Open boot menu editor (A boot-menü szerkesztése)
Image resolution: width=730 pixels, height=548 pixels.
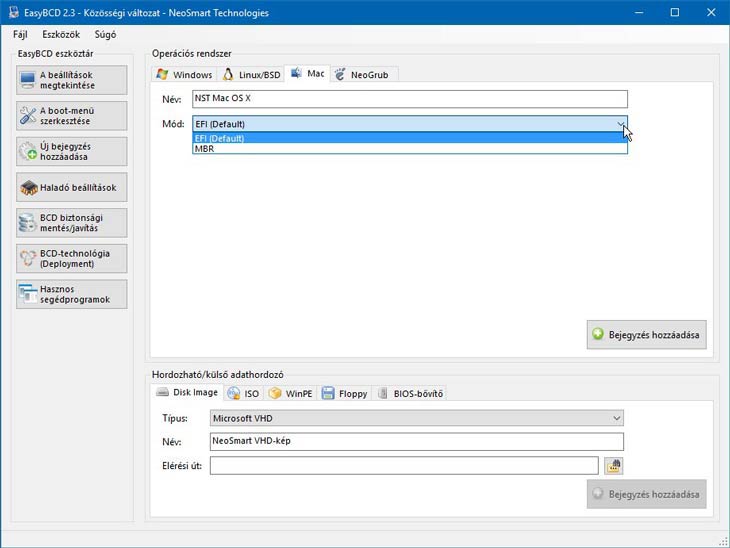(71, 116)
